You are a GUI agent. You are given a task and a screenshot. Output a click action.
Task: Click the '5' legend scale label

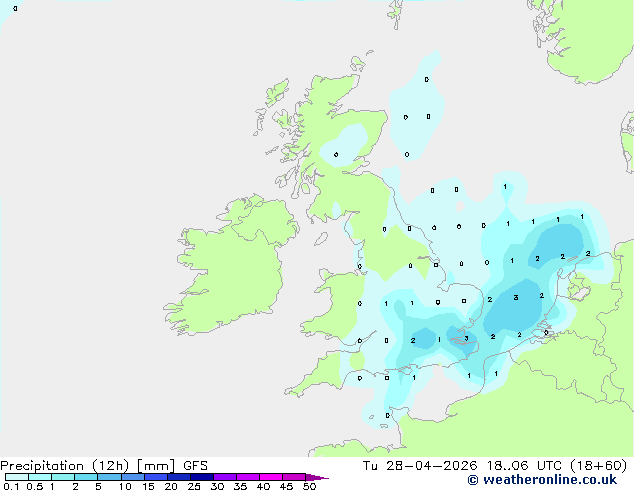click(98, 486)
